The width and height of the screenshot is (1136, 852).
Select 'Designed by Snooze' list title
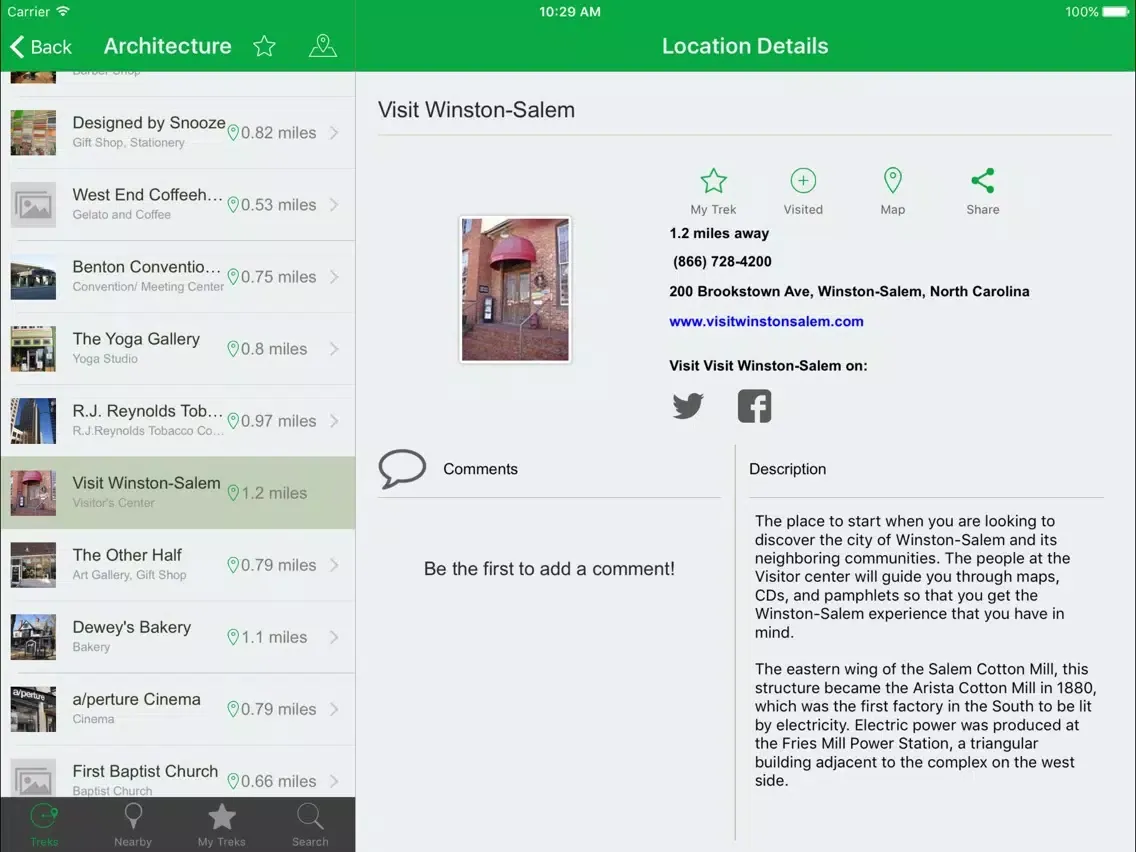pyautogui.click(x=149, y=123)
